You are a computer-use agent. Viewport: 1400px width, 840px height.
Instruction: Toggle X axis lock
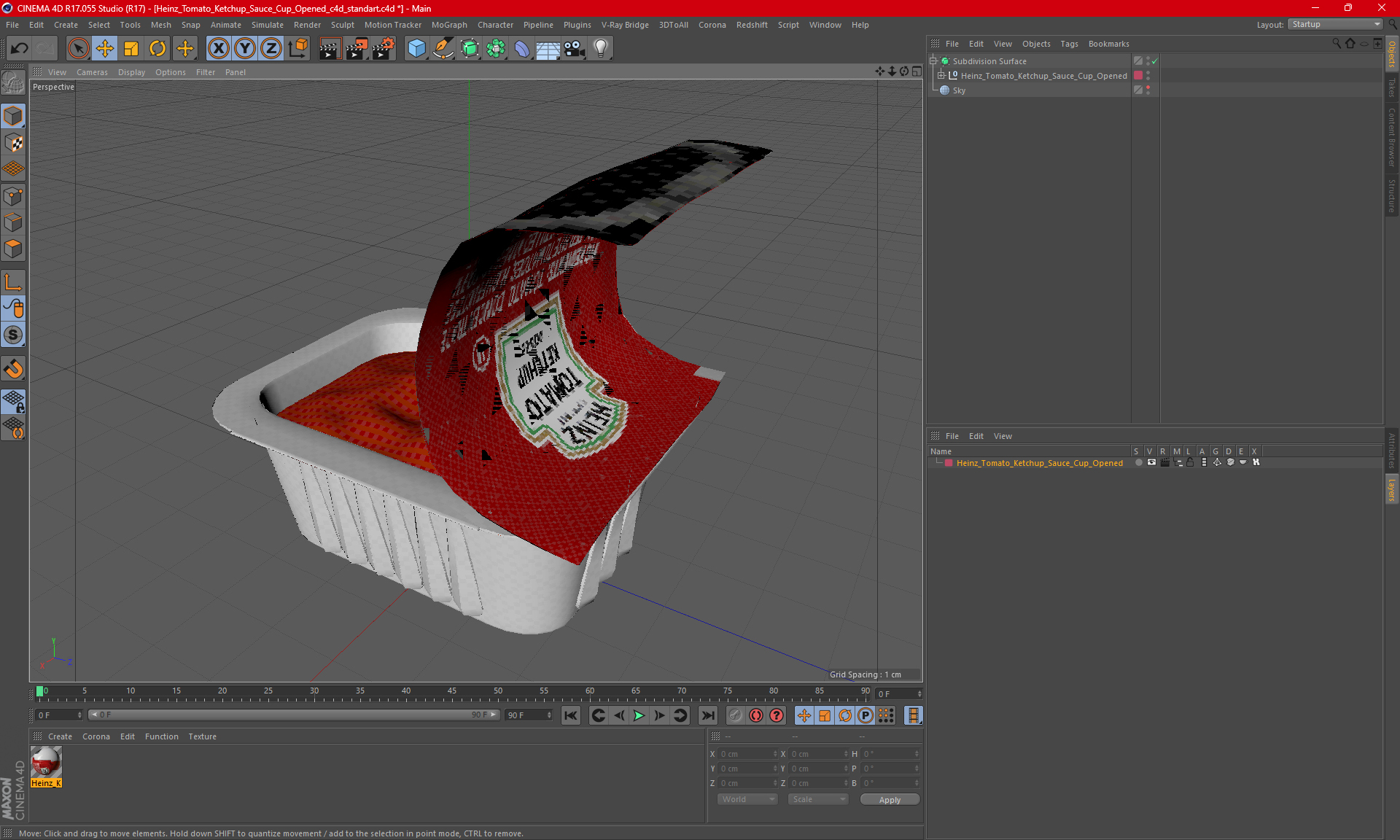coord(218,48)
